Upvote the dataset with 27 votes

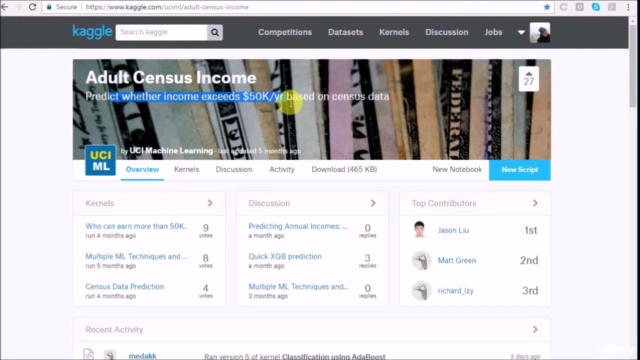point(529,78)
